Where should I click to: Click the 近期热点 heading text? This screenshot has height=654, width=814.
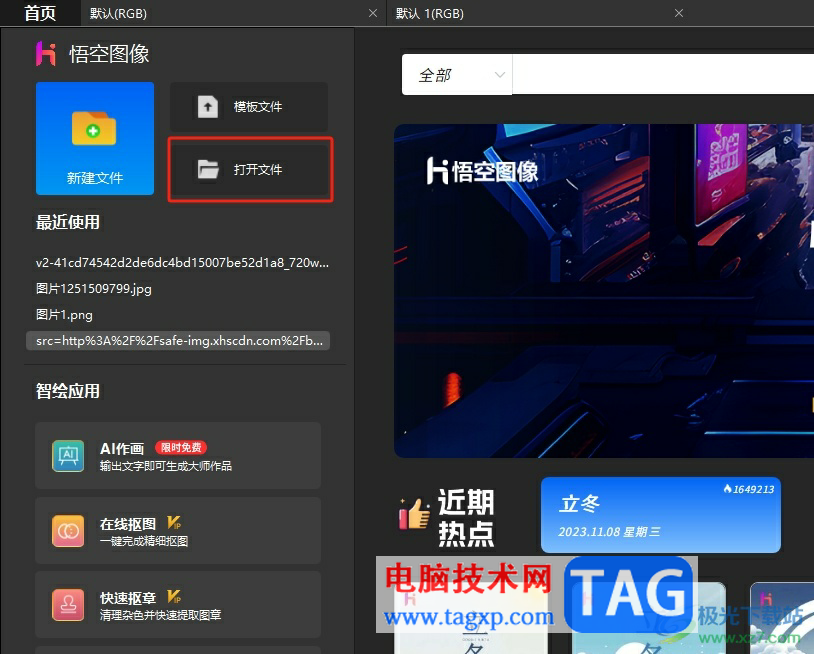click(466, 517)
